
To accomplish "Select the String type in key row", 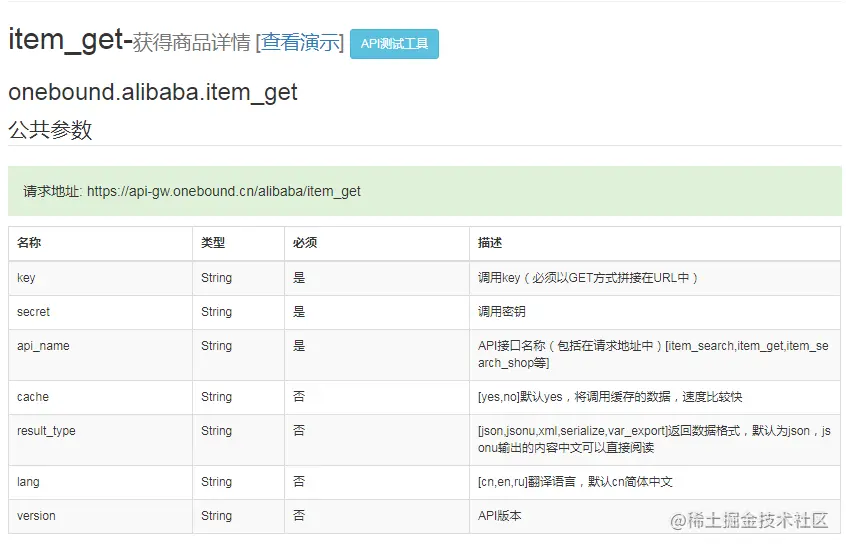I will pyautogui.click(x=216, y=278).
